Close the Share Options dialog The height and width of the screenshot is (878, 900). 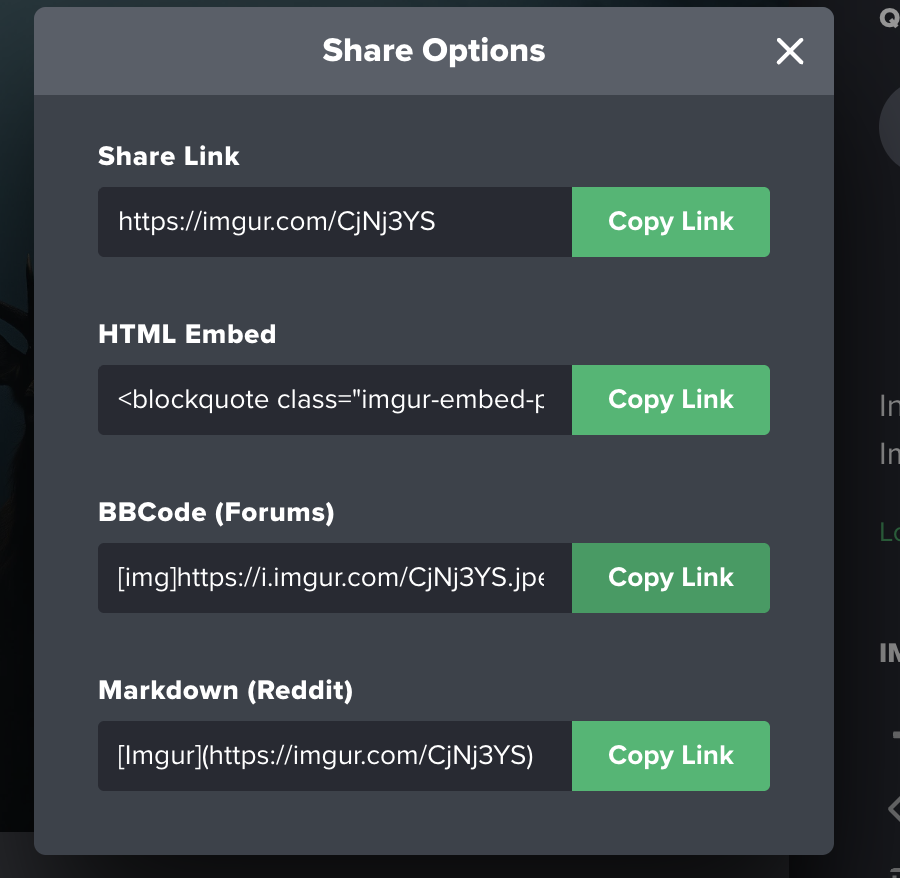click(790, 52)
